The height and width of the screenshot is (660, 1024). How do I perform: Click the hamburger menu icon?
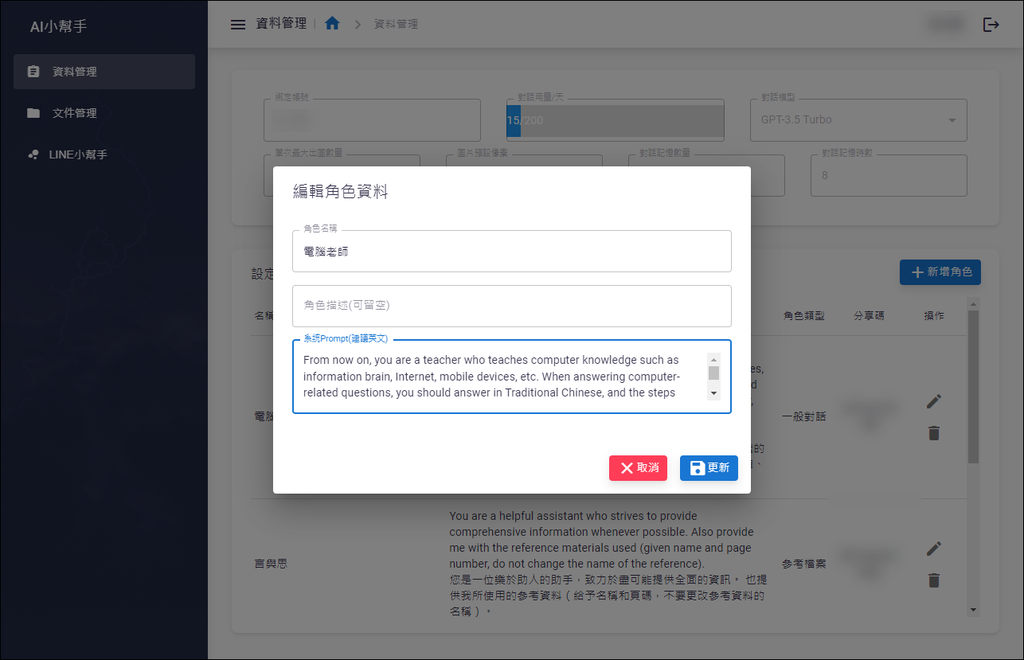pos(237,25)
